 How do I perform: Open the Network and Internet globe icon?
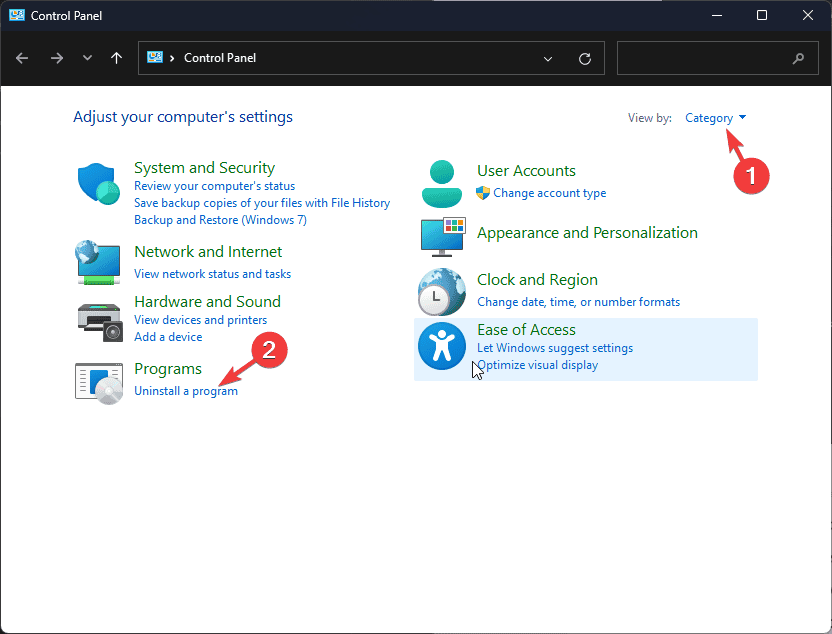[x=98, y=262]
